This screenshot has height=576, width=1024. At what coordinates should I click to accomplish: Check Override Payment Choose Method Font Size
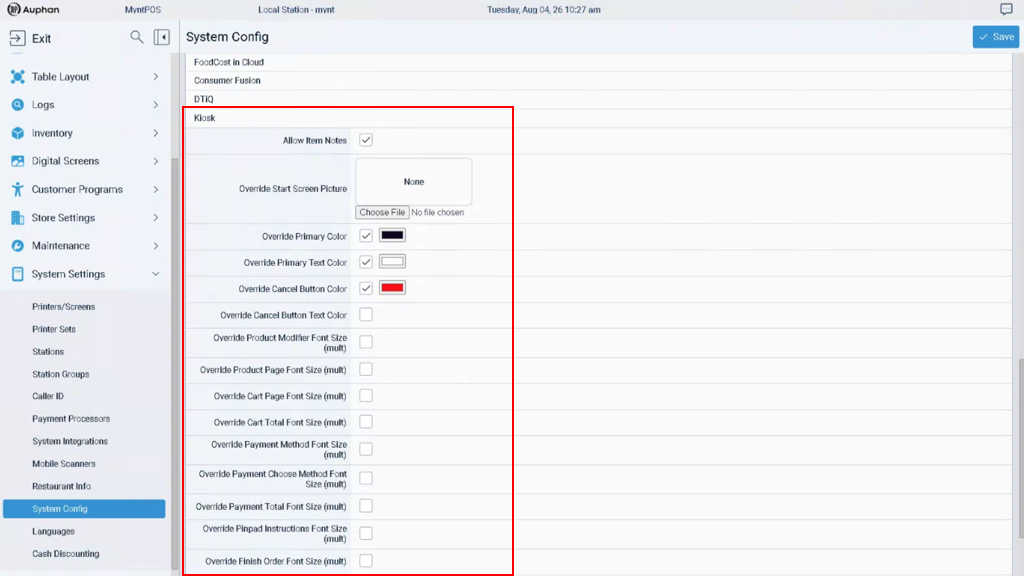coord(366,479)
